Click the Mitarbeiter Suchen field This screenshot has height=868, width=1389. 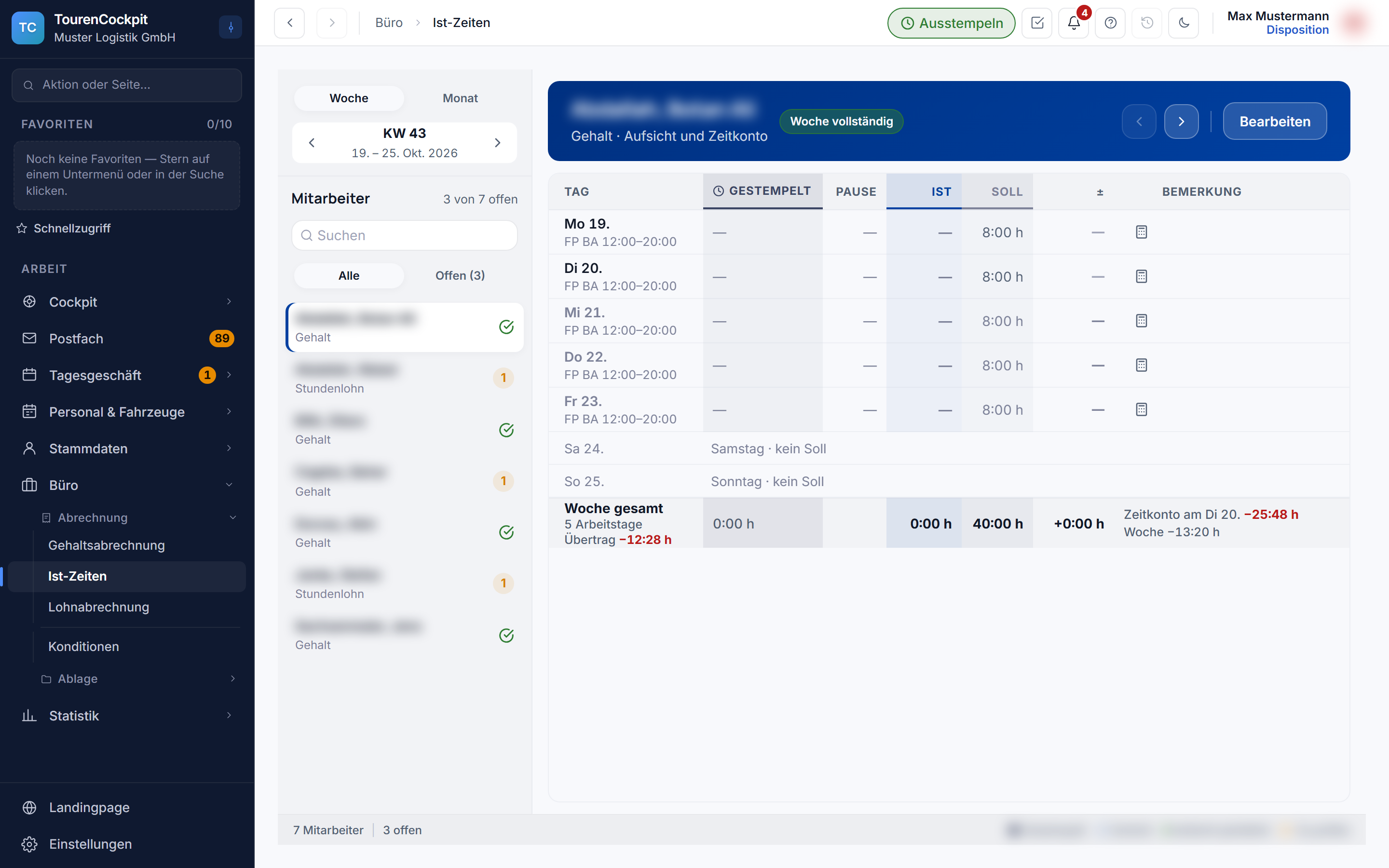click(404, 235)
